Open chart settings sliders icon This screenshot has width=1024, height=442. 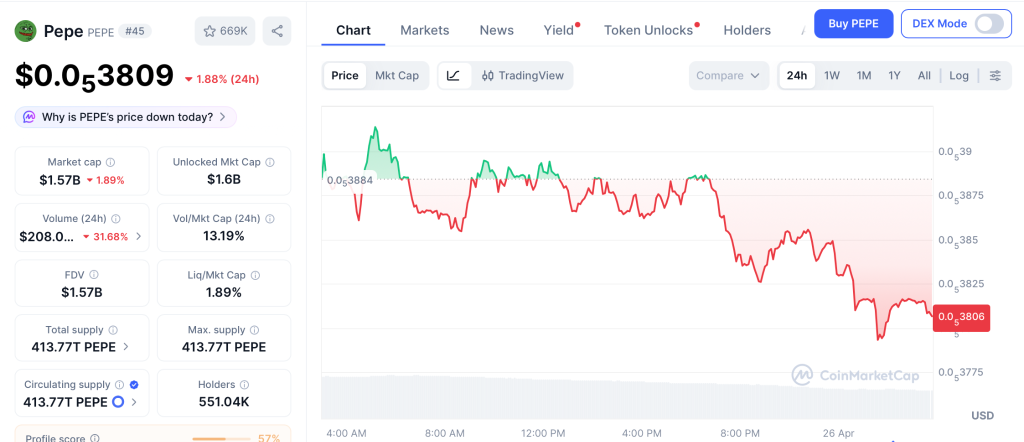pos(995,75)
